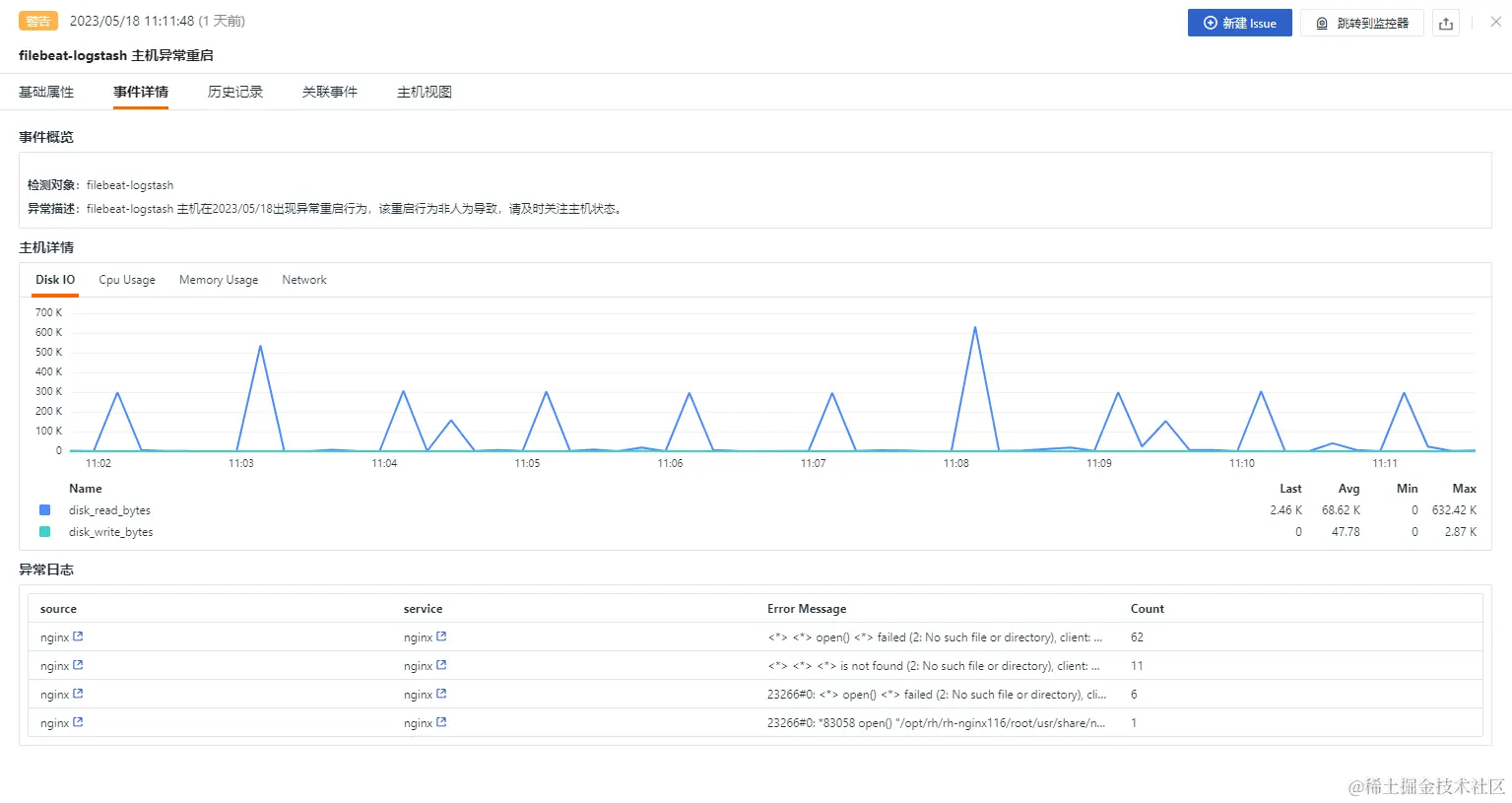The image size is (1512, 803).
Task: Open service nginx link icon in count 62 row
Action: pyautogui.click(x=441, y=636)
